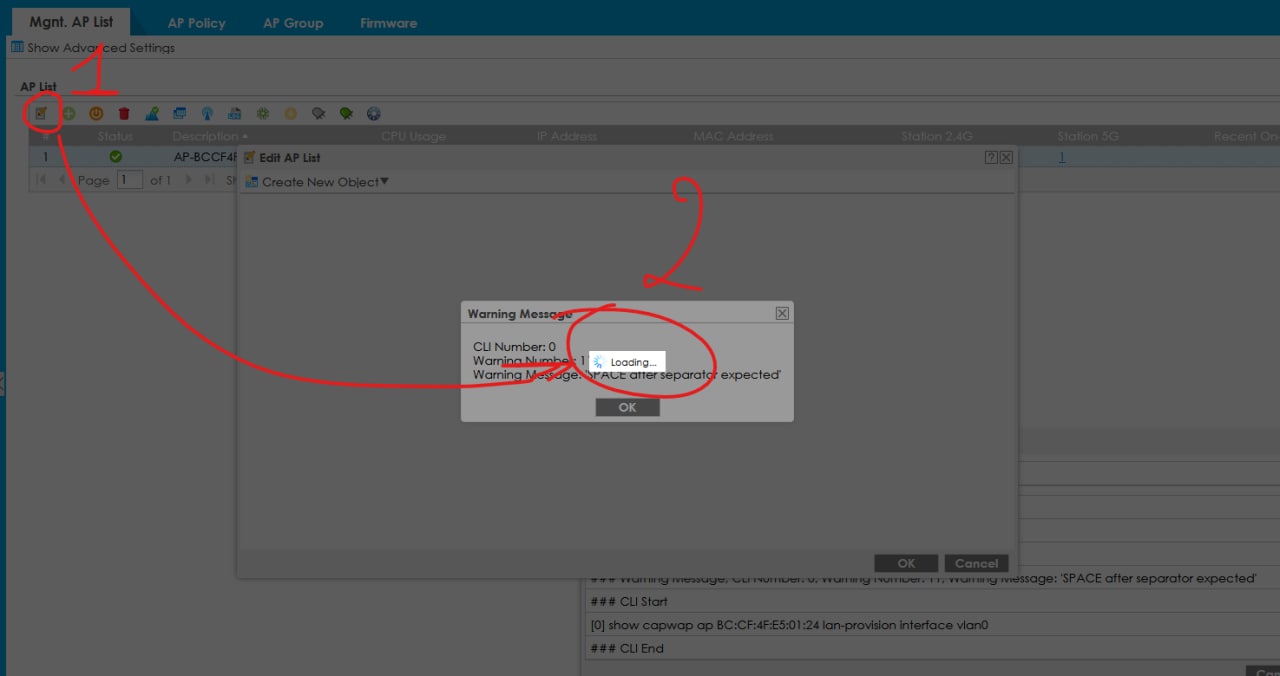Click the Station 5G value link '1'

[1061, 157]
